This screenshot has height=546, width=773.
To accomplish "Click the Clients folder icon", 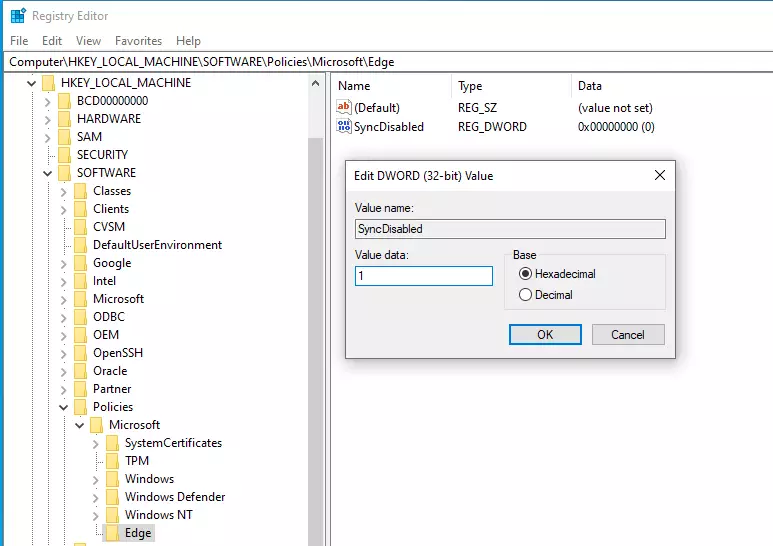I will (x=80, y=209).
